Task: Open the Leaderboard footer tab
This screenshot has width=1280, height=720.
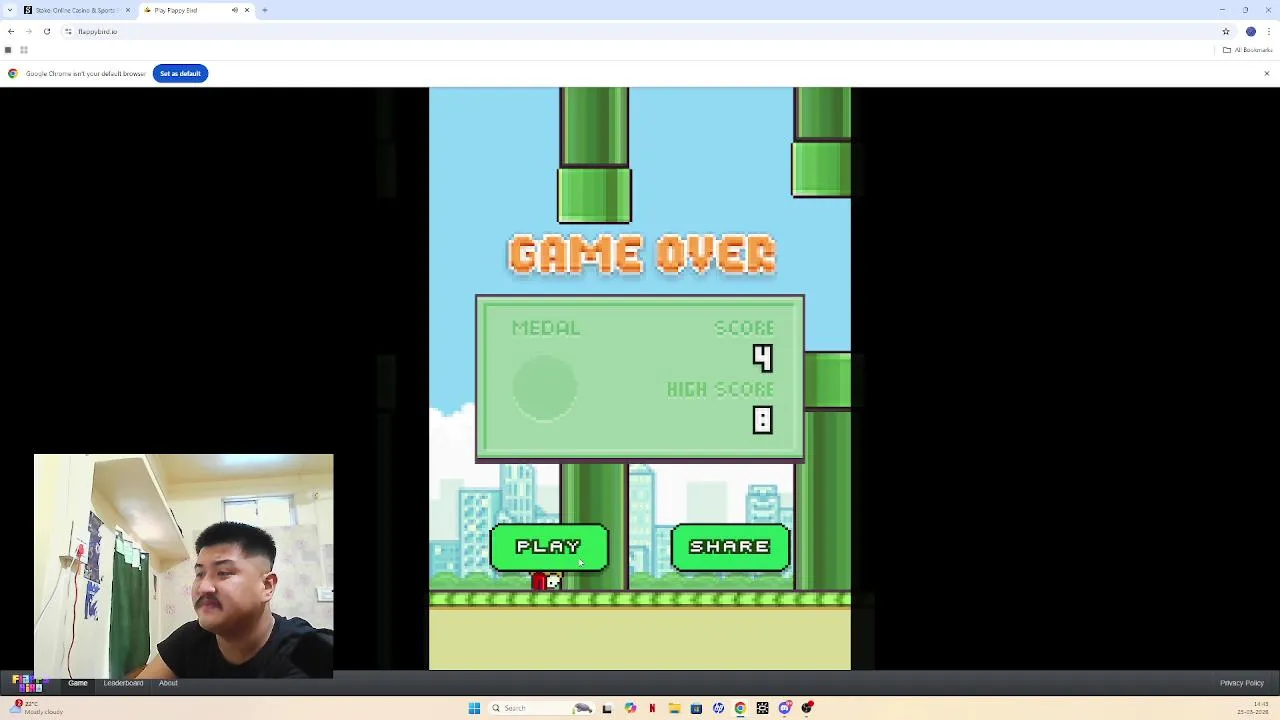Action: coord(123,683)
